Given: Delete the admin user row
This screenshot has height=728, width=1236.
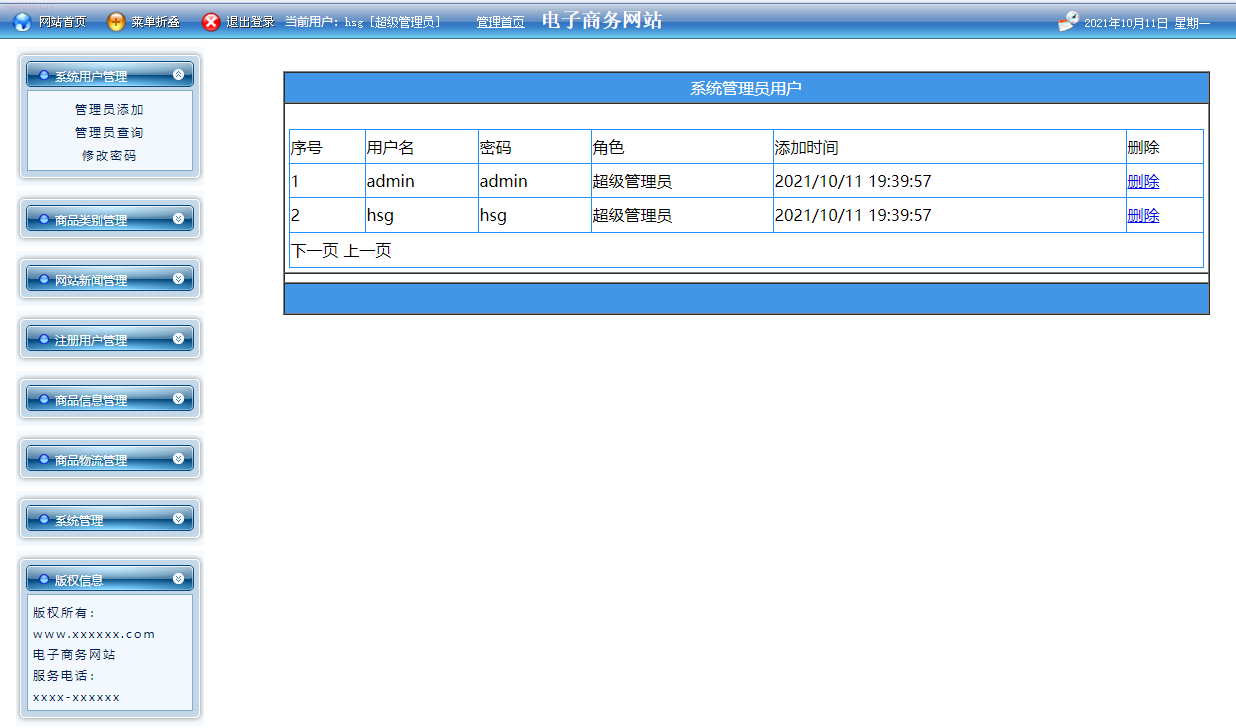Looking at the screenshot, I should (1143, 182).
